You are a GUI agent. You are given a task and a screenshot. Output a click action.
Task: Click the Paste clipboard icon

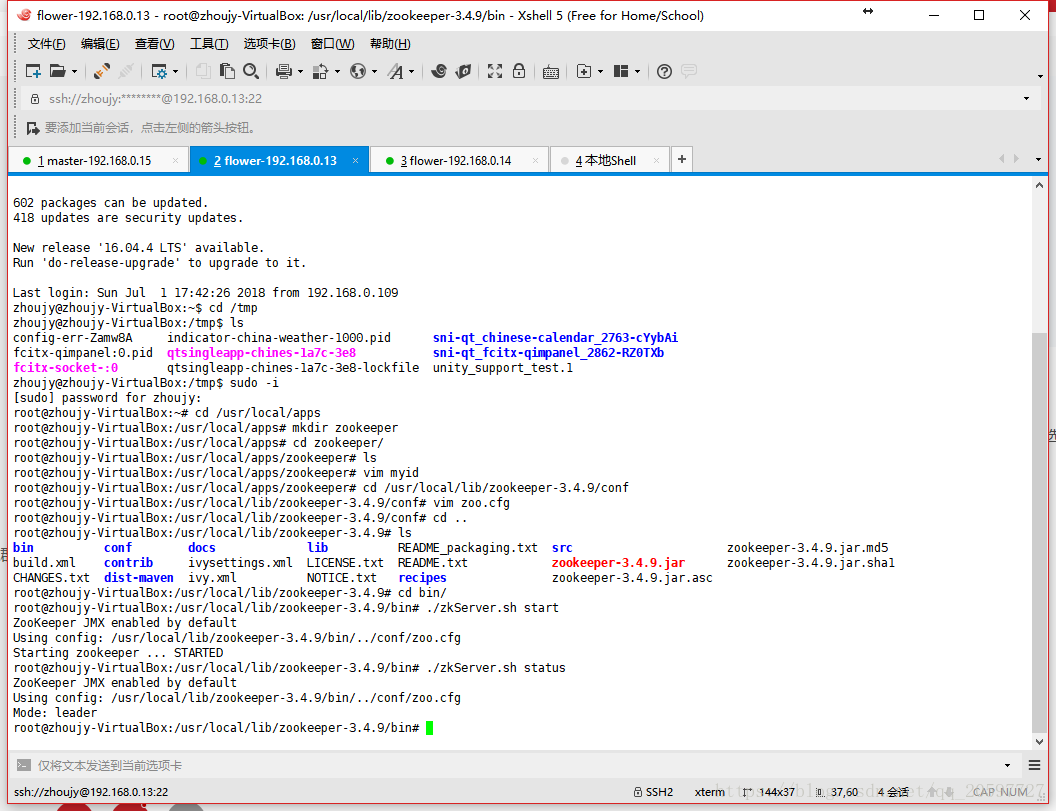point(228,71)
